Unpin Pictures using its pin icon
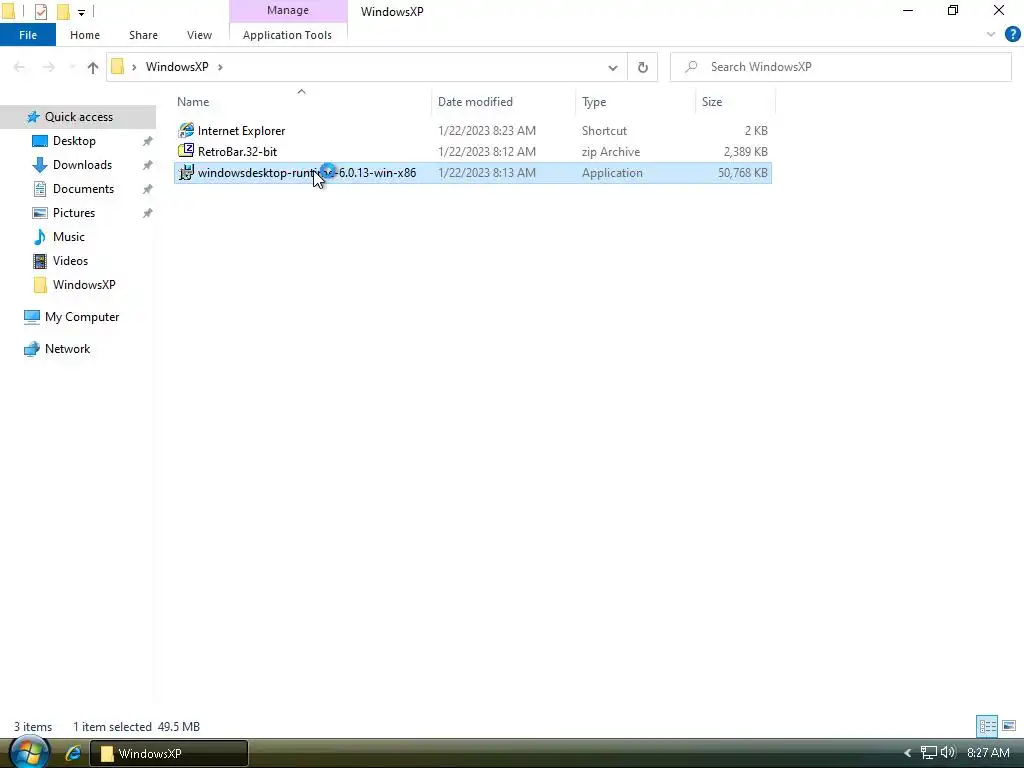Screen dimensions: 1024x768 (148, 213)
